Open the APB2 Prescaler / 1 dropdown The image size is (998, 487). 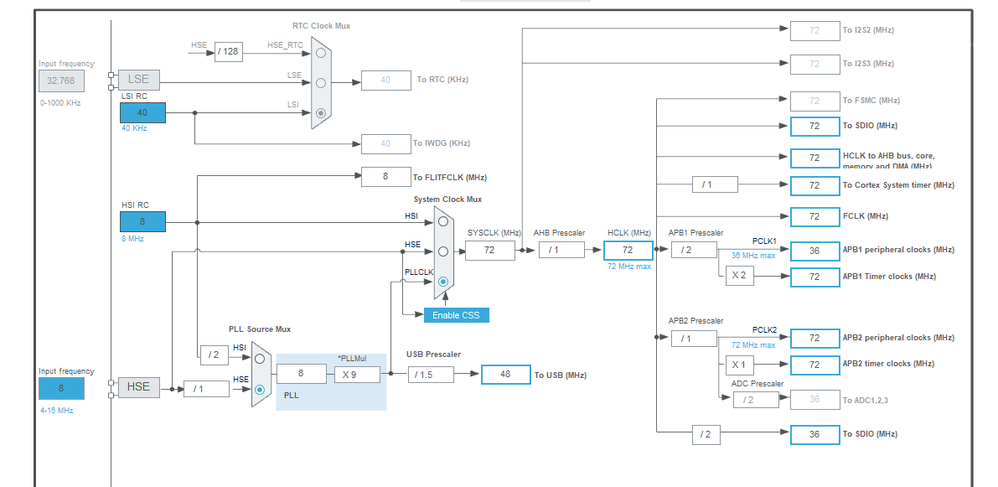click(x=694, y=339)
